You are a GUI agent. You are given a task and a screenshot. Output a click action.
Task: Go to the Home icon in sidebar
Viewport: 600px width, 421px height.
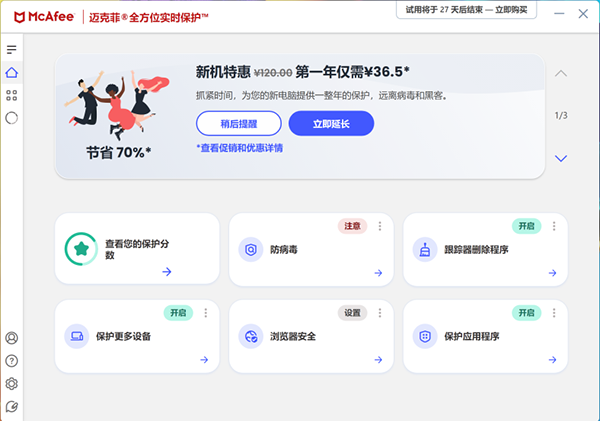(x=12, y=72)
